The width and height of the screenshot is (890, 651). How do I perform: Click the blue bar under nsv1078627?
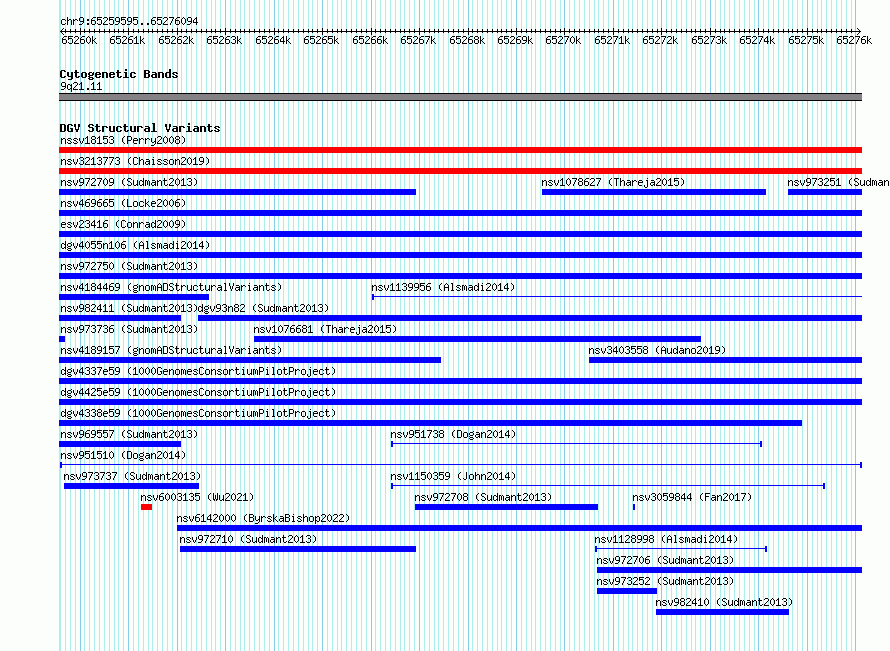(654, 192)
